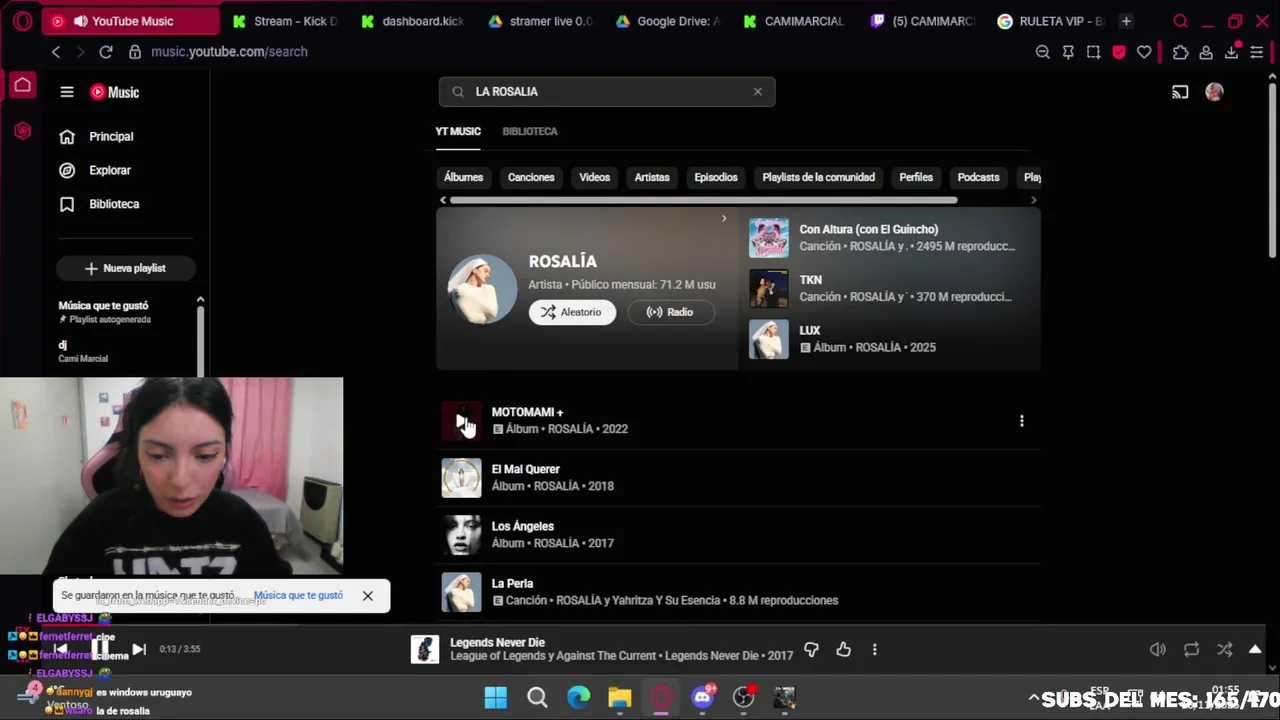The width and height of the screenshot is (1280, 720).
Task: Filter results by Artistas
Action: [652, 177]
